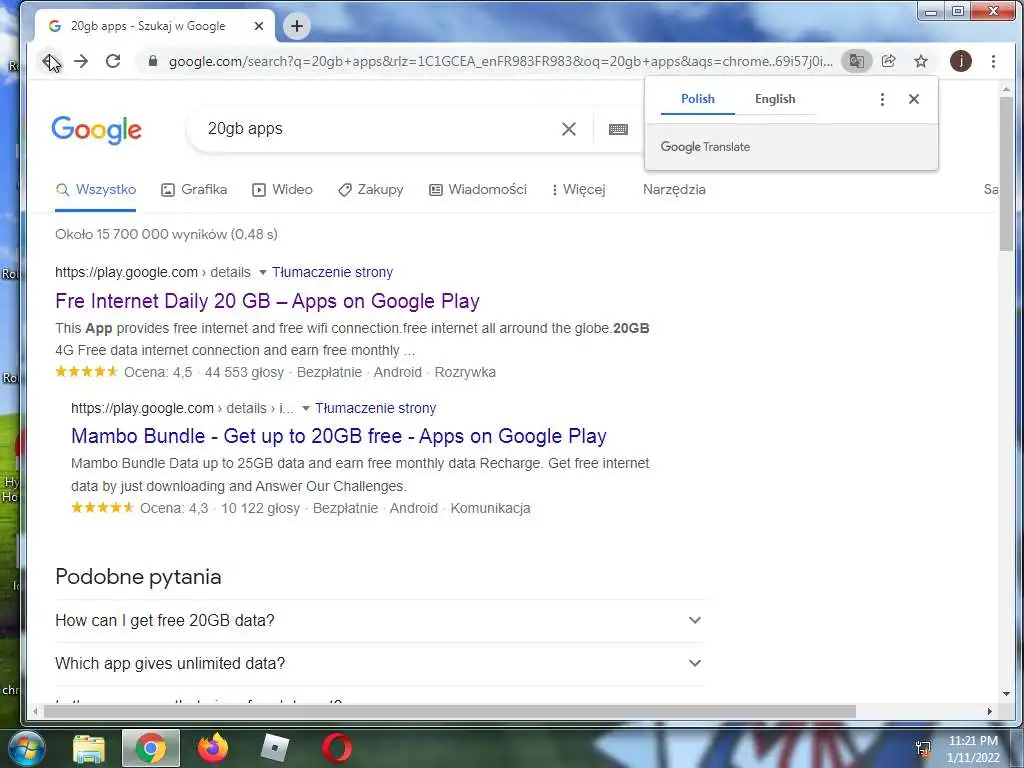Open the Chrome profile avatar
This screenshot has height=768, width=1024.
pyautogui.click(x=960, y=61)
